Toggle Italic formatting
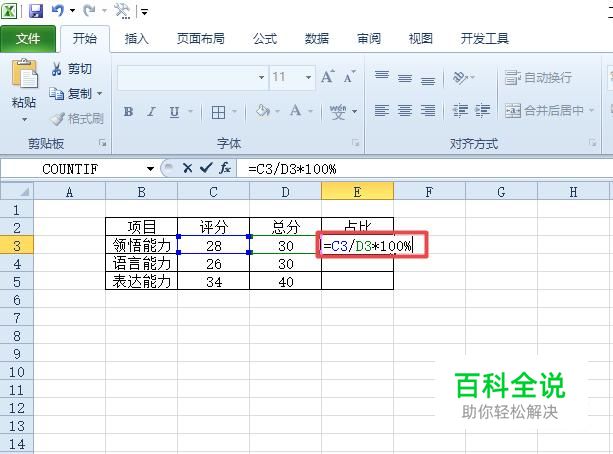The width and height of the screenshot is (613, 454). 151,112
